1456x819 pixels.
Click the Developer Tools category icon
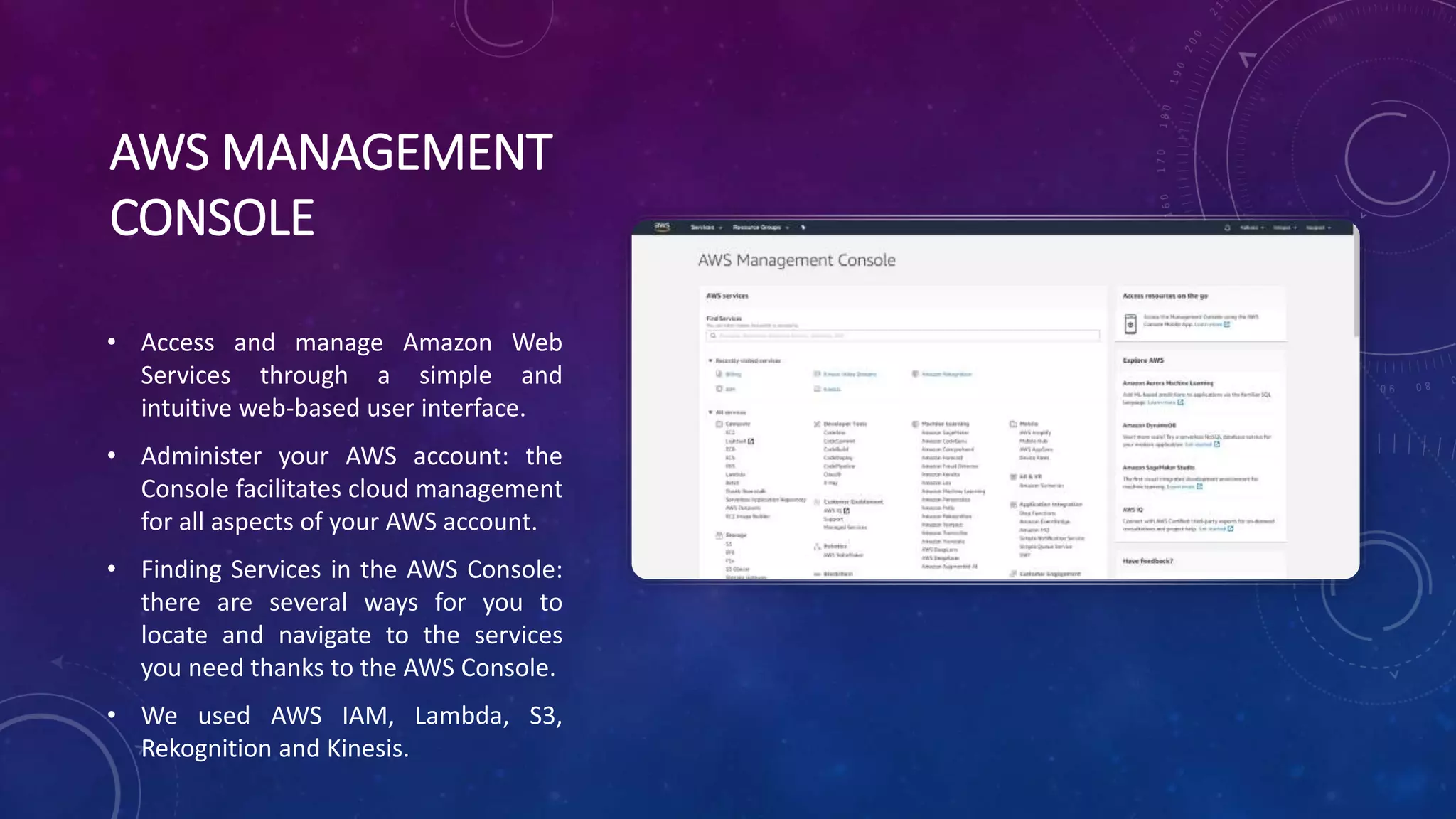817,424
